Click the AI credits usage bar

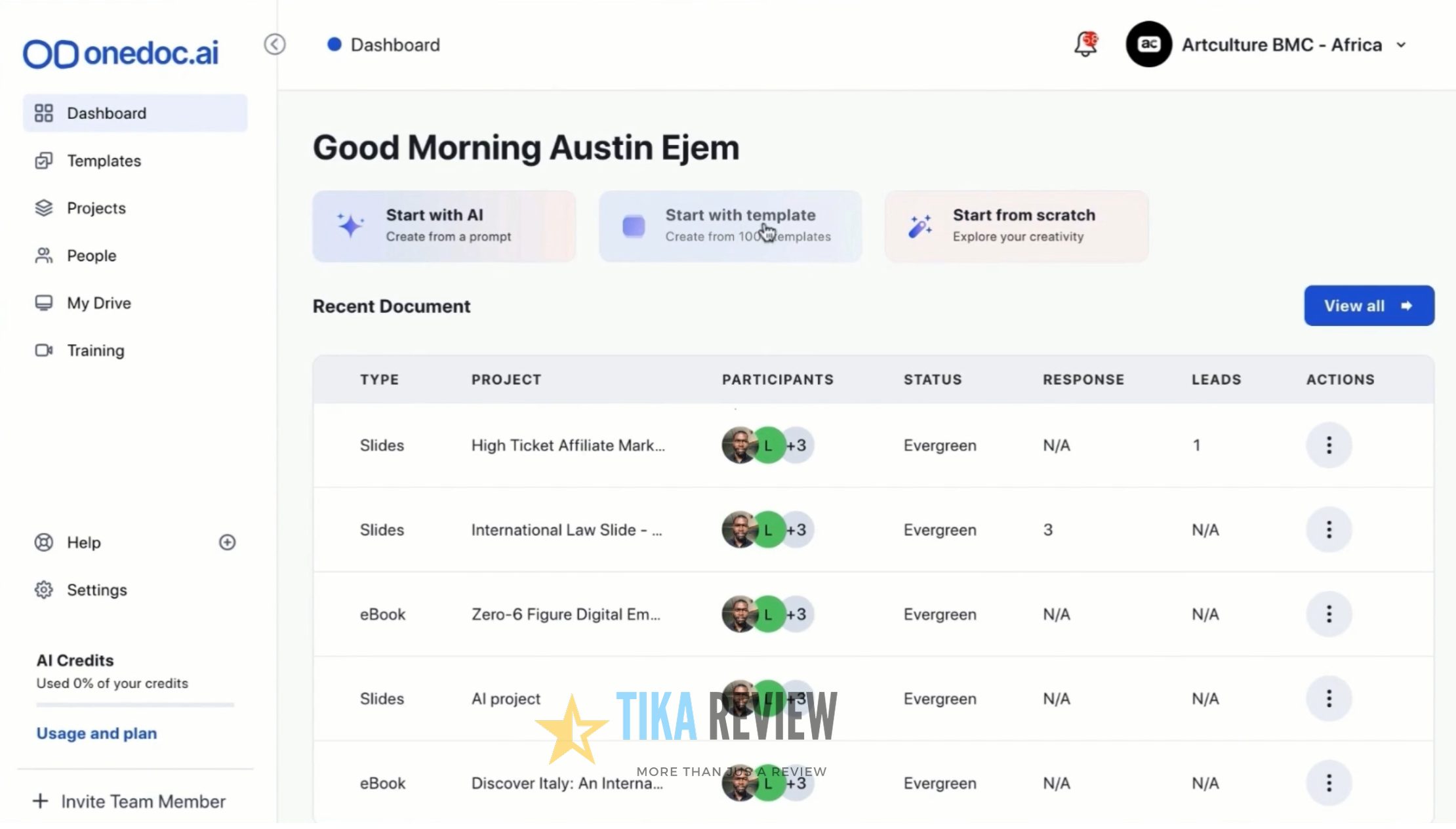coord(135,705)
